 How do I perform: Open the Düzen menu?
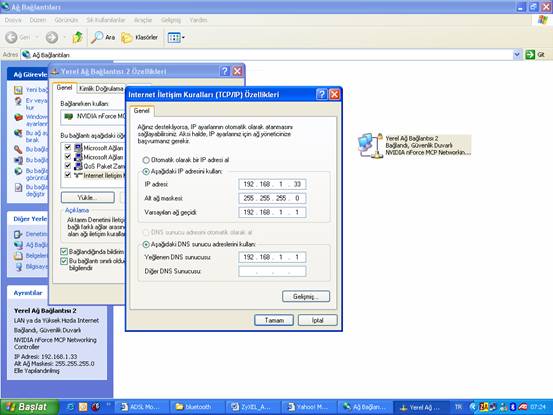[38, 20]
